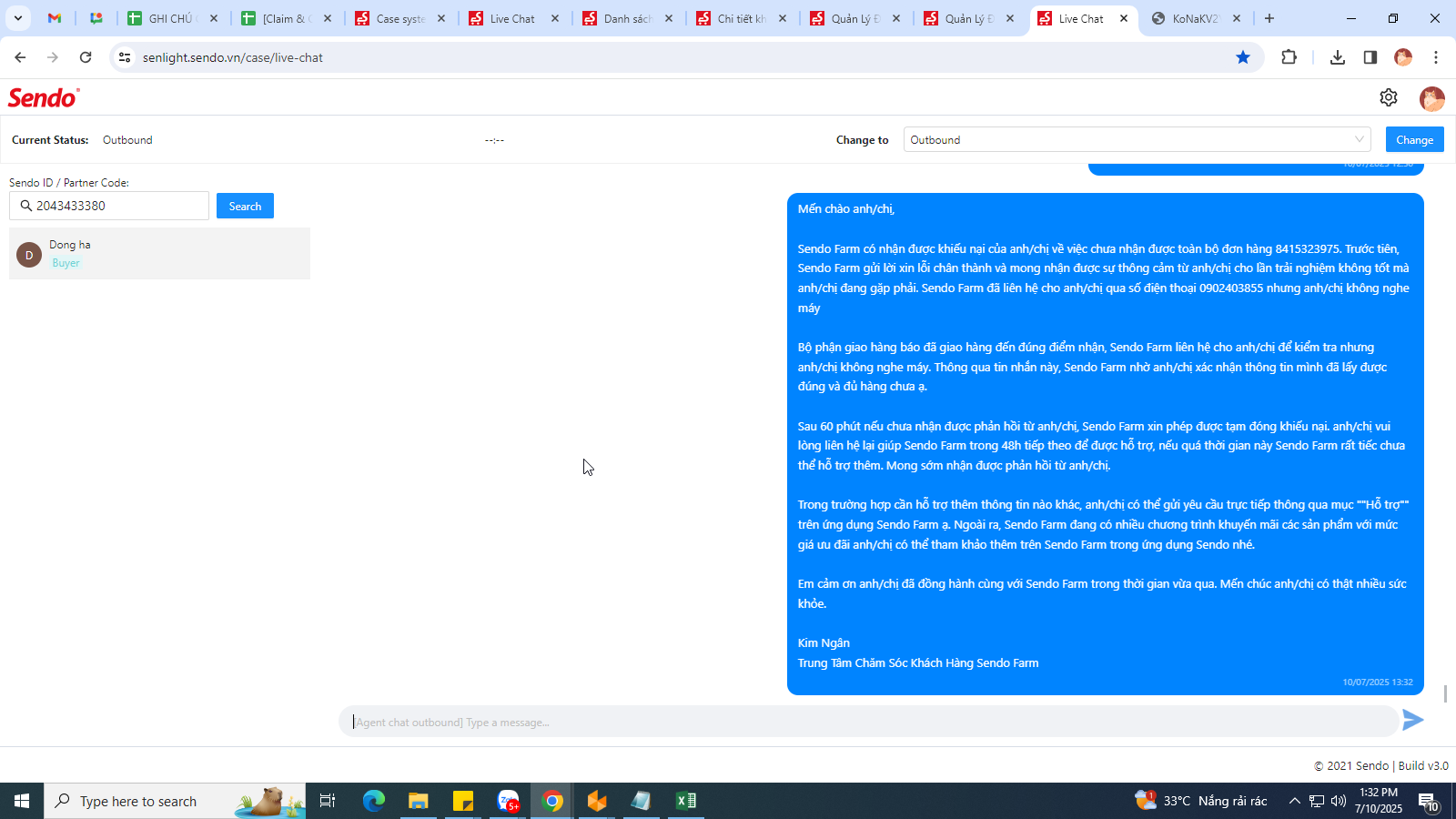Viewport: 1456px width, 819px height.
Task: Send message with the paper plane icon
Action: [x=1412, y=720]
